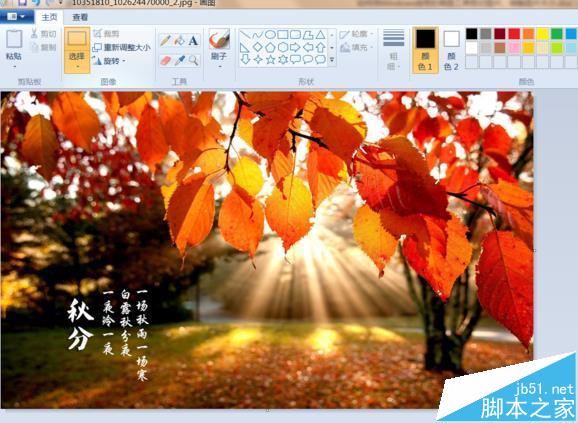Pick the pink color swatch
The height and width of the screenshot is (423, 578).
pos(514,48)
